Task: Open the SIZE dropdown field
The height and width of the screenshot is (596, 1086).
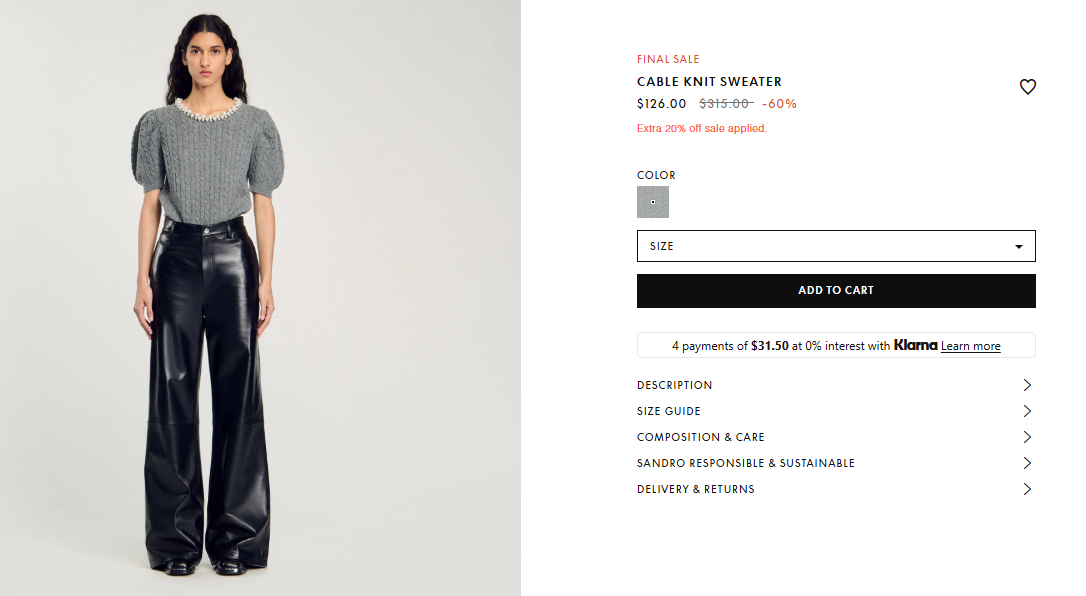Action: coord(836,246)
